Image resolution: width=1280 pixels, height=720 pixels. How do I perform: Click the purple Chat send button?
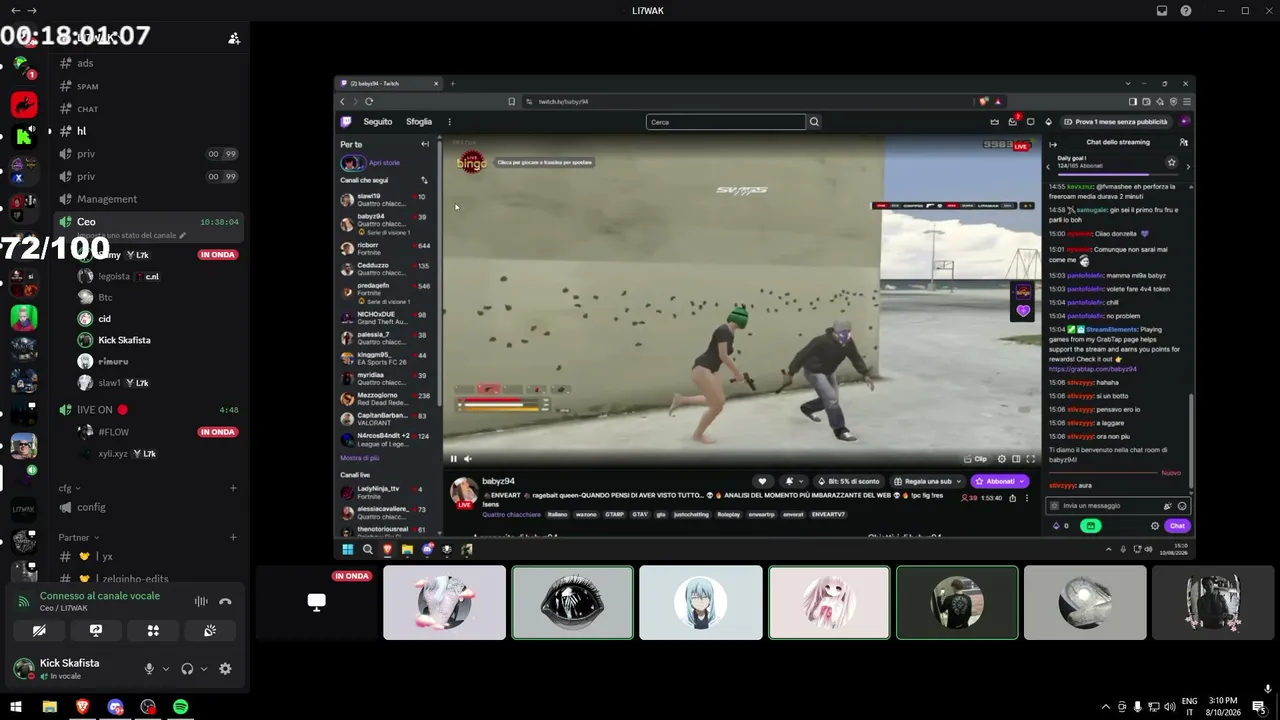point(1177,526)
